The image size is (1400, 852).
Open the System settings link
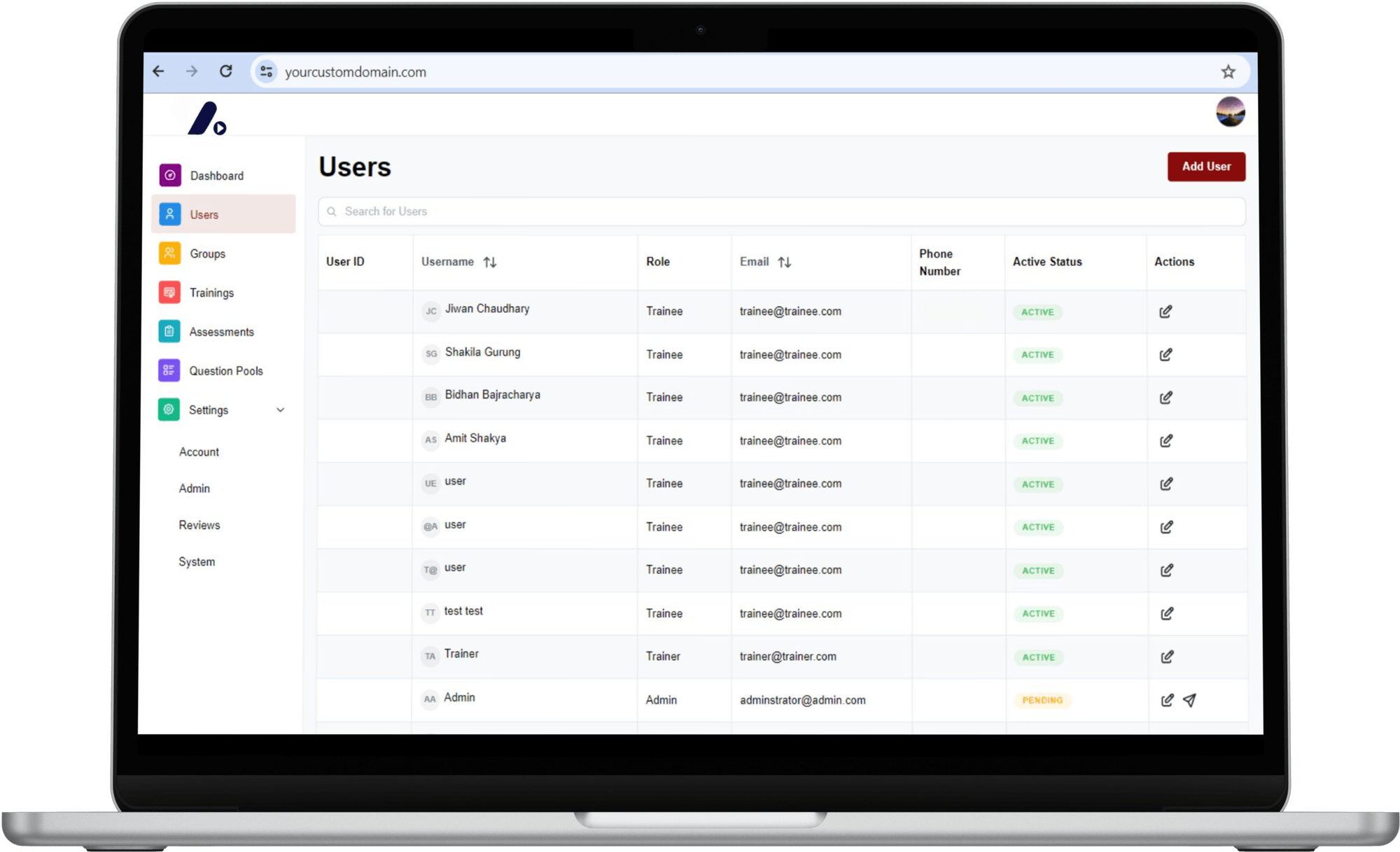point(197,562)
